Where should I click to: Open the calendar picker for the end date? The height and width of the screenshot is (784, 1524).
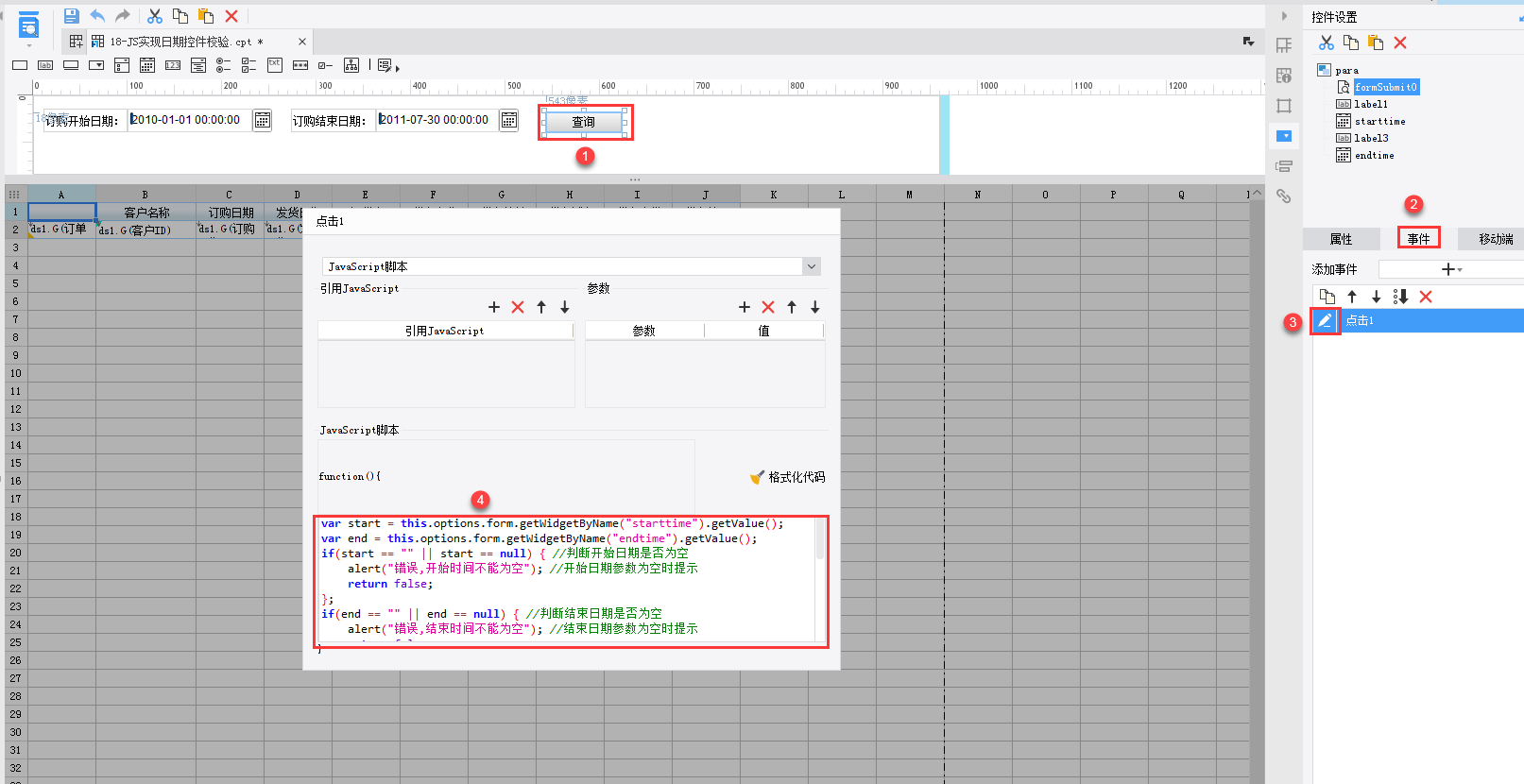(x=509, y=120)
